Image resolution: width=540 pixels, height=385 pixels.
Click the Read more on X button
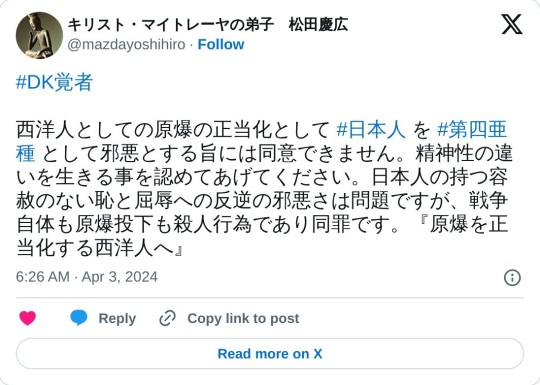coord(270,354)
